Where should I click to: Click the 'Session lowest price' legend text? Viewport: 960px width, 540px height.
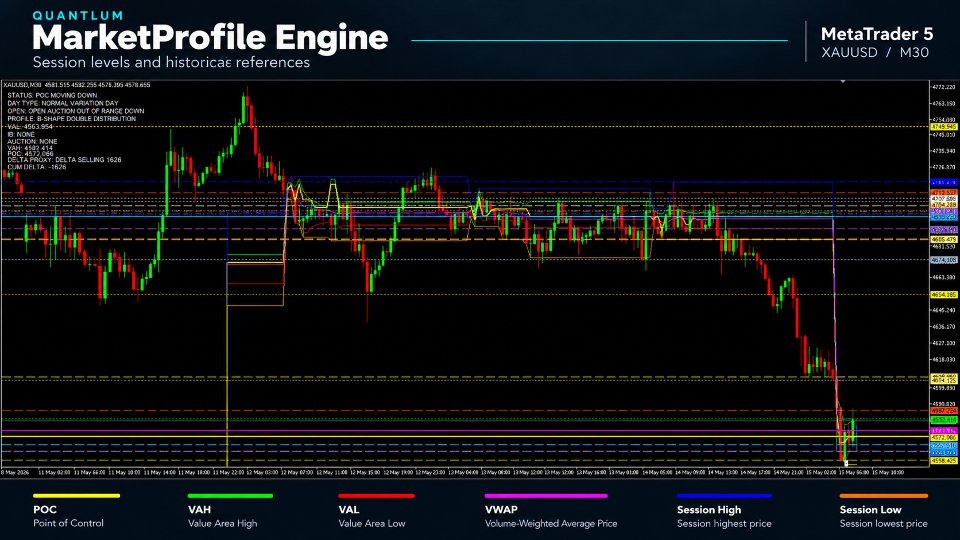[x=883, y=523]
